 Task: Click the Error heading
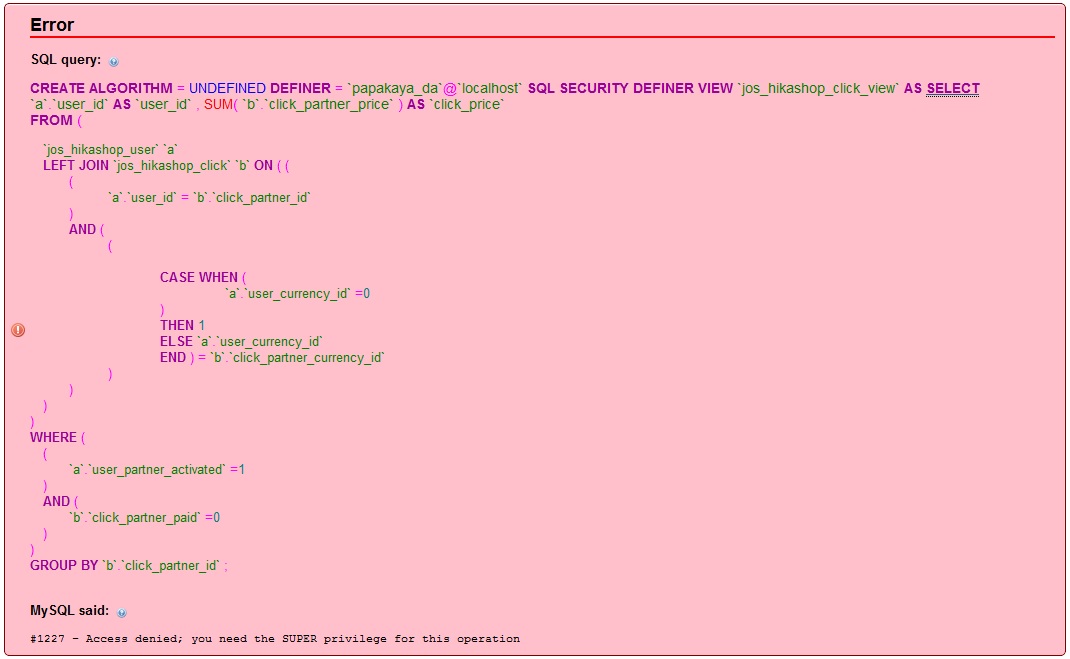52,25
